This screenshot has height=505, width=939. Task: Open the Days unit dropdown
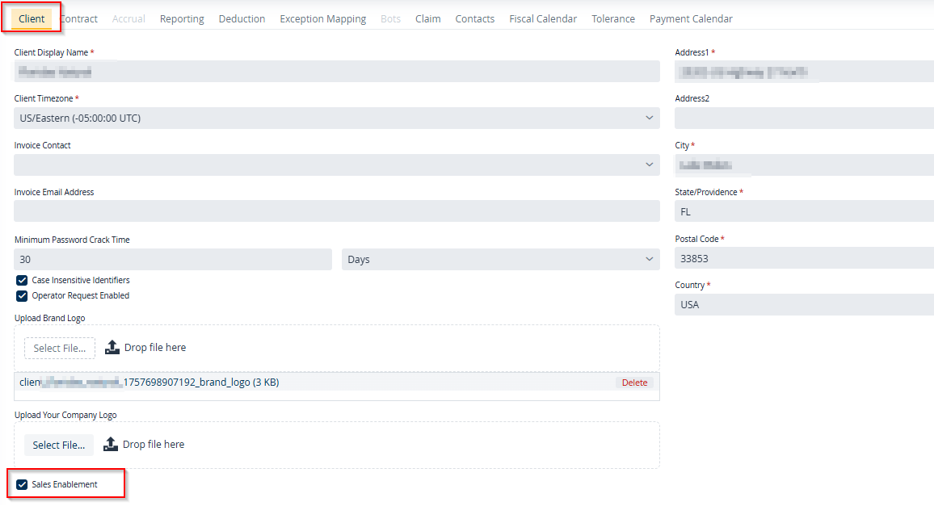coord(500,260)
